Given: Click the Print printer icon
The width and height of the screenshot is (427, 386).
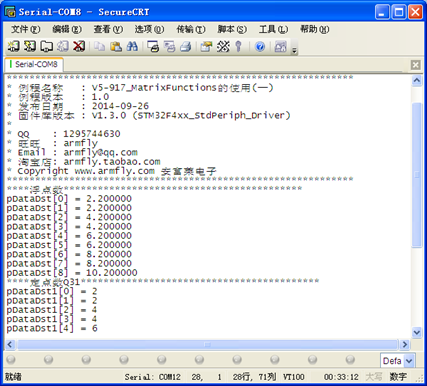Looking at the screenshot, I should pos(186,46).
